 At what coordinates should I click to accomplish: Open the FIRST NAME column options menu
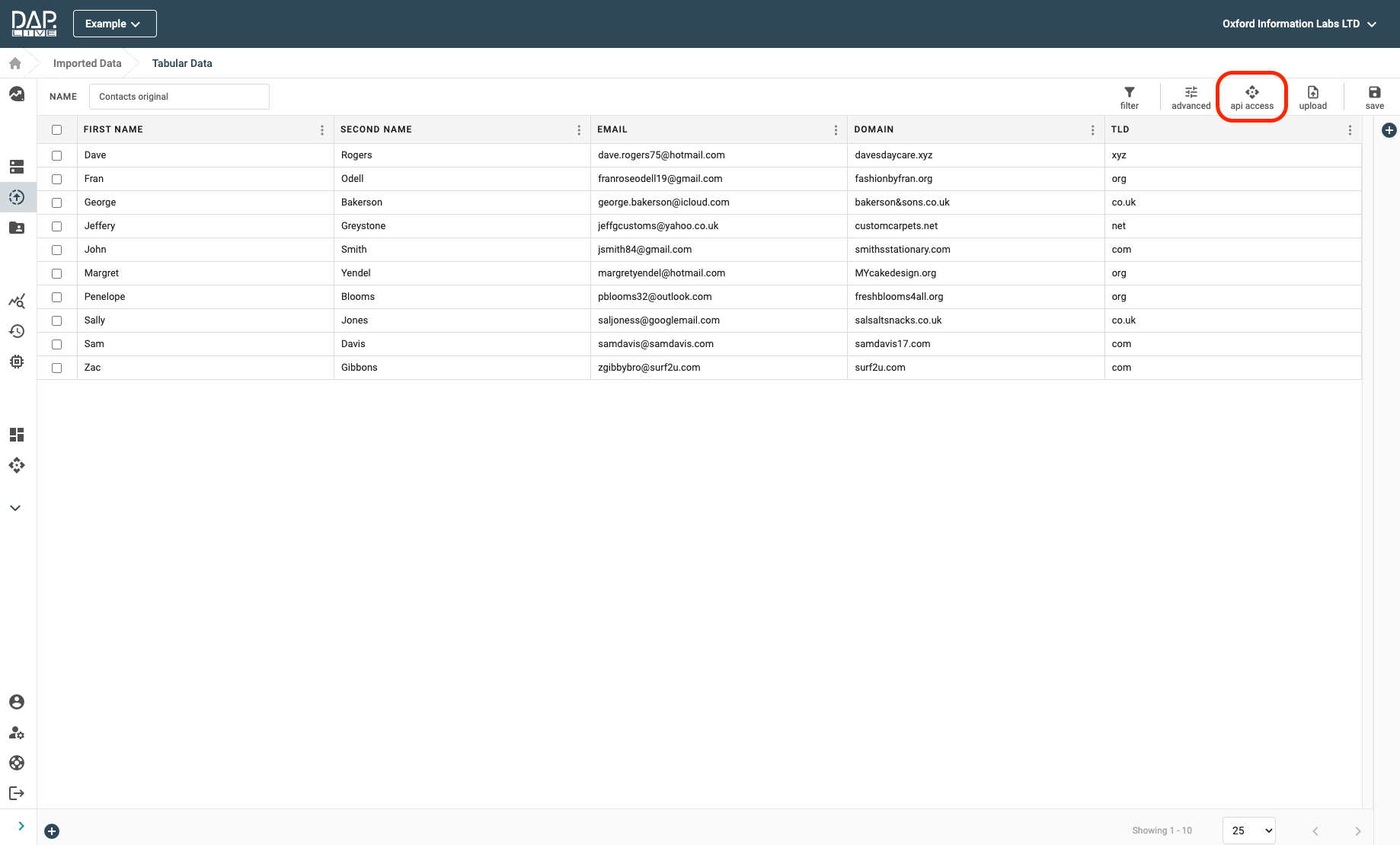coord(322,130)
